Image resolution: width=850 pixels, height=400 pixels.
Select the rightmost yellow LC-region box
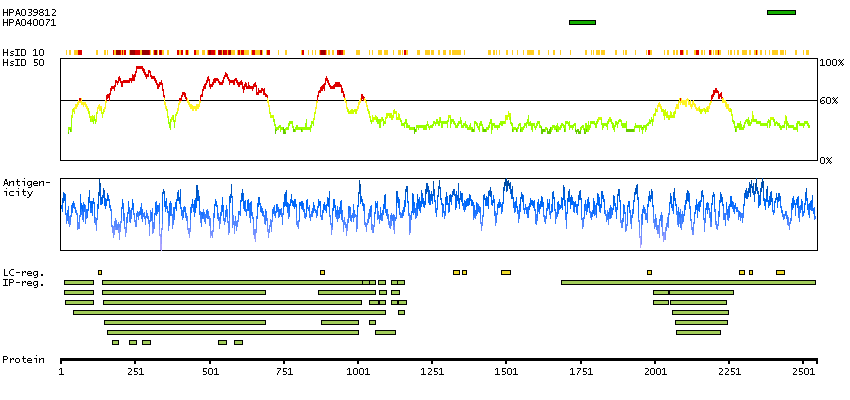pos(780,272)
